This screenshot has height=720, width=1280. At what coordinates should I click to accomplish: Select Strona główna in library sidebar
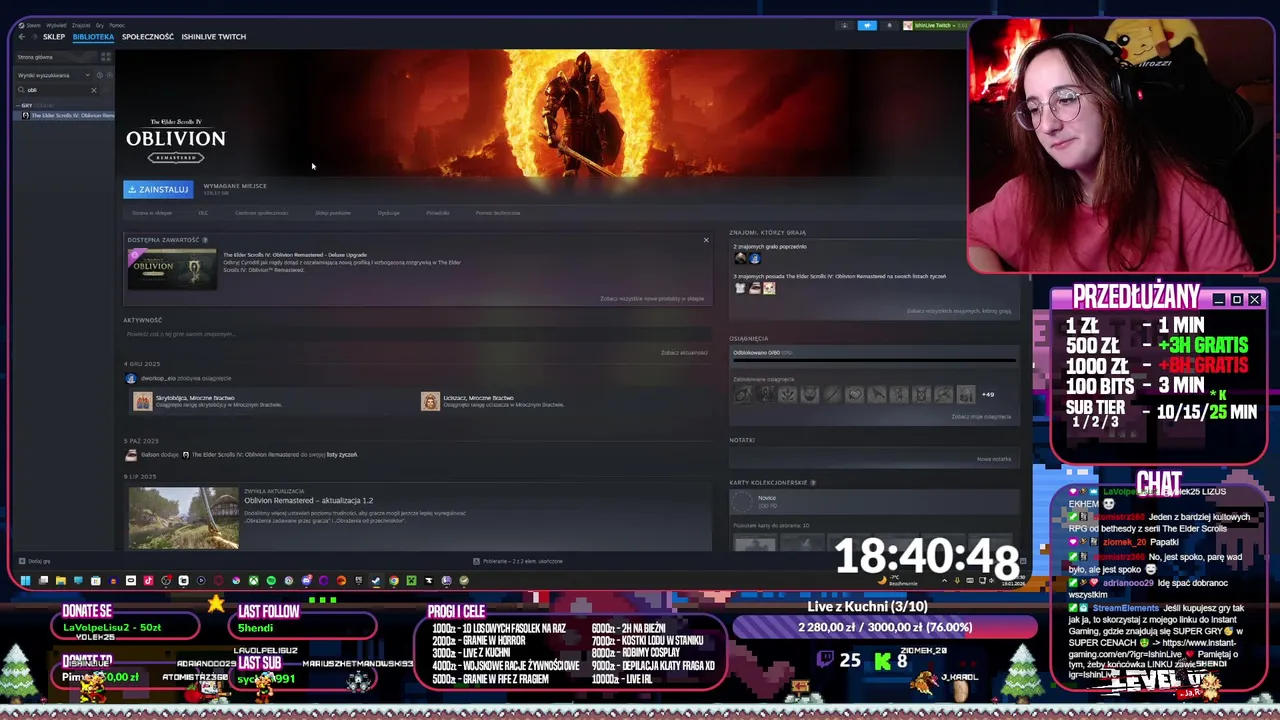coord(55,57)
